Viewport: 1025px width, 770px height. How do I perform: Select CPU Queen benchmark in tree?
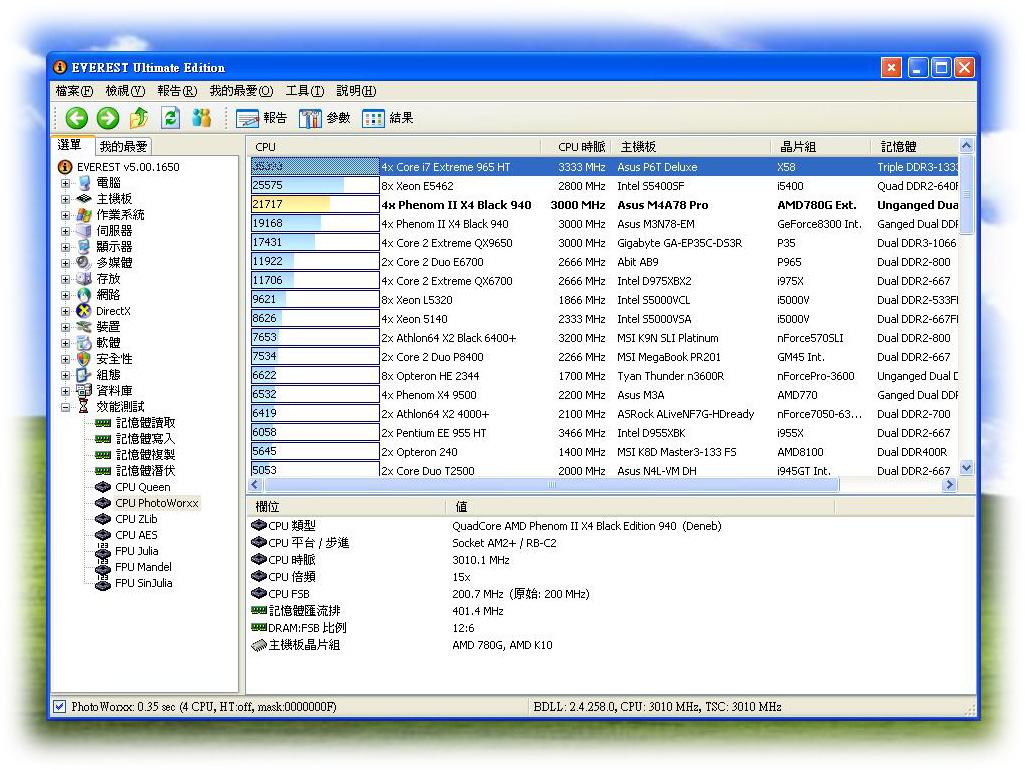[142, 487]
